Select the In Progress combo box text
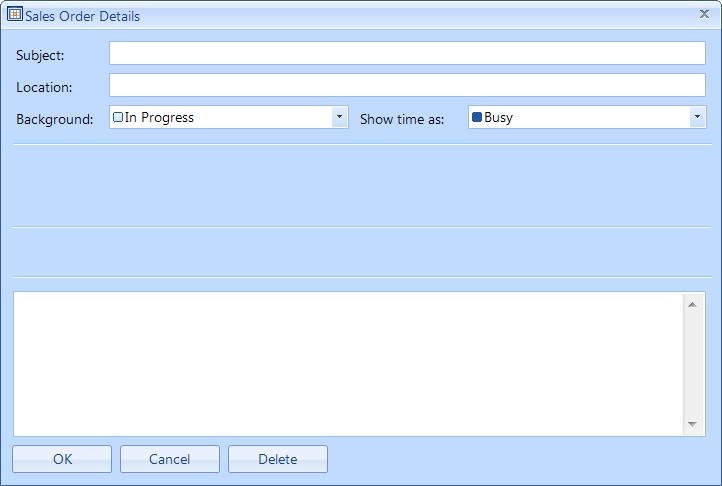 pos(160,117)
